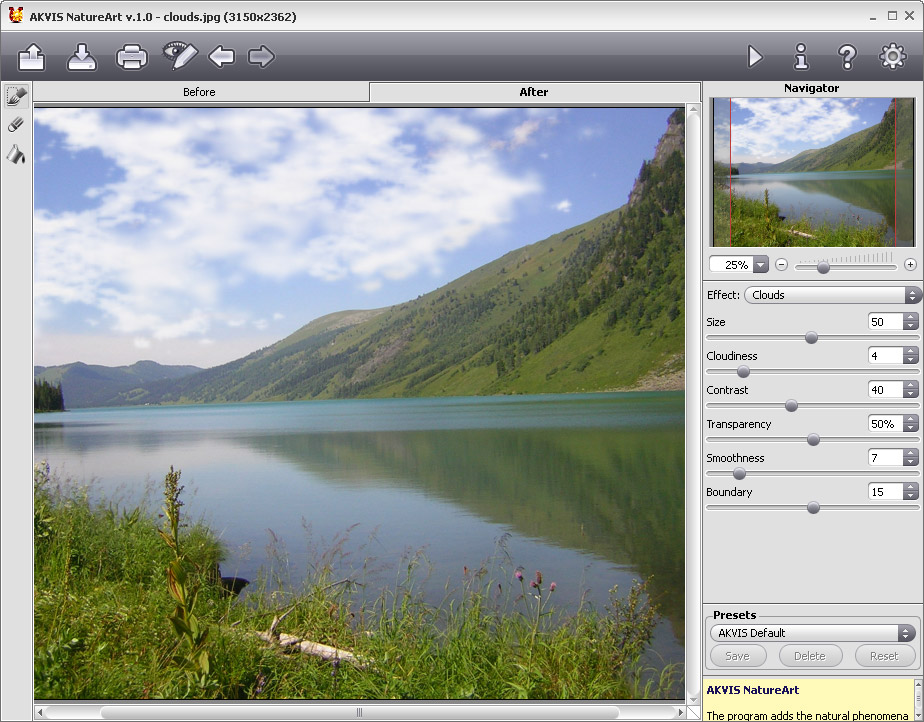Select the selection brush tool
Image resolution: width=924 pixels, height=722 pixels.
(x=16, y=95)
